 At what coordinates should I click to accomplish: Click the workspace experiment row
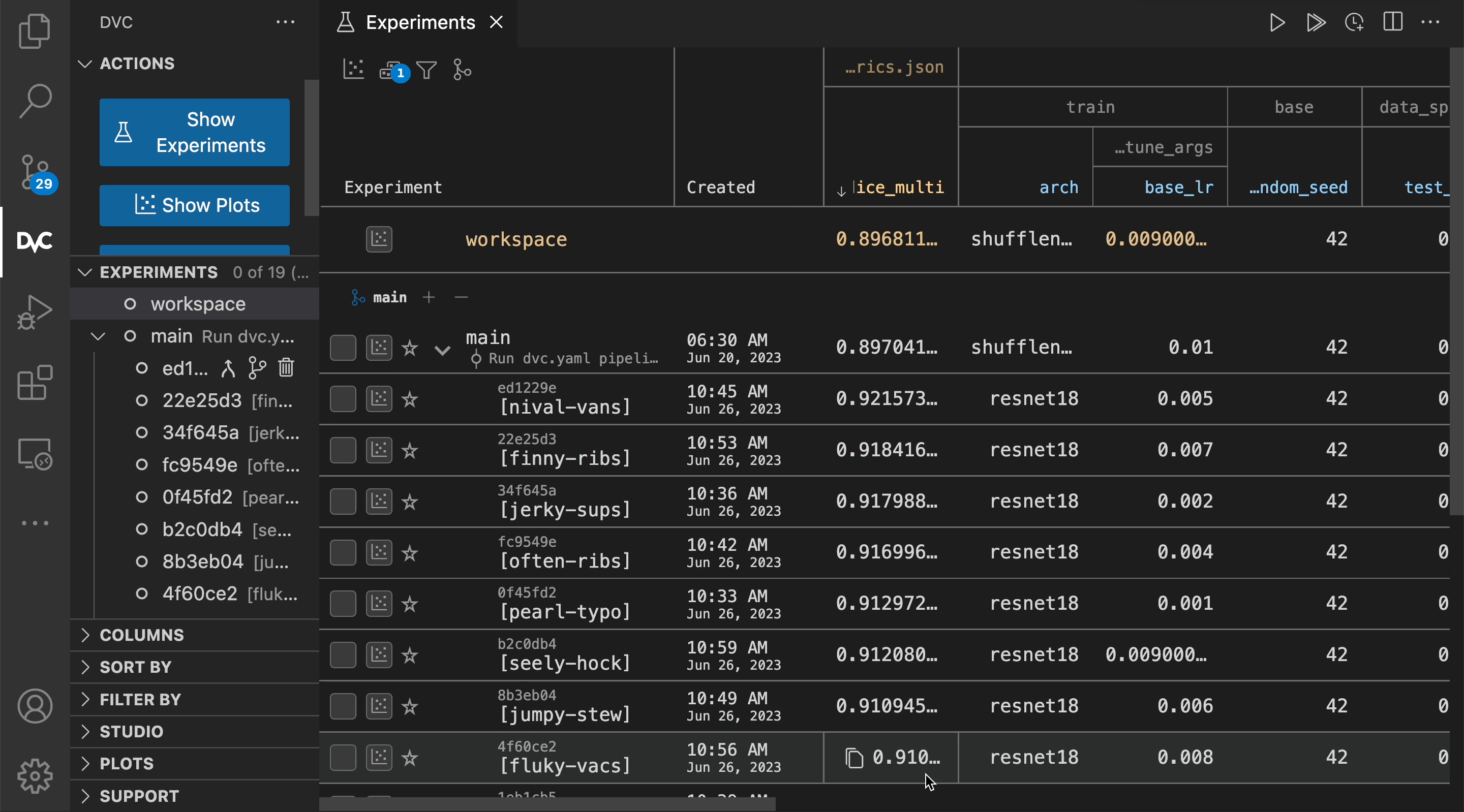coord(515,239)
